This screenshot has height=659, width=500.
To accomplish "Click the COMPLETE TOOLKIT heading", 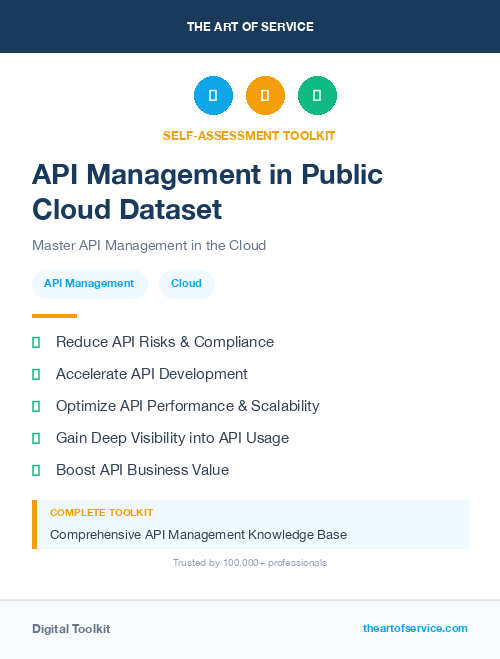I will tap(101, 513).
